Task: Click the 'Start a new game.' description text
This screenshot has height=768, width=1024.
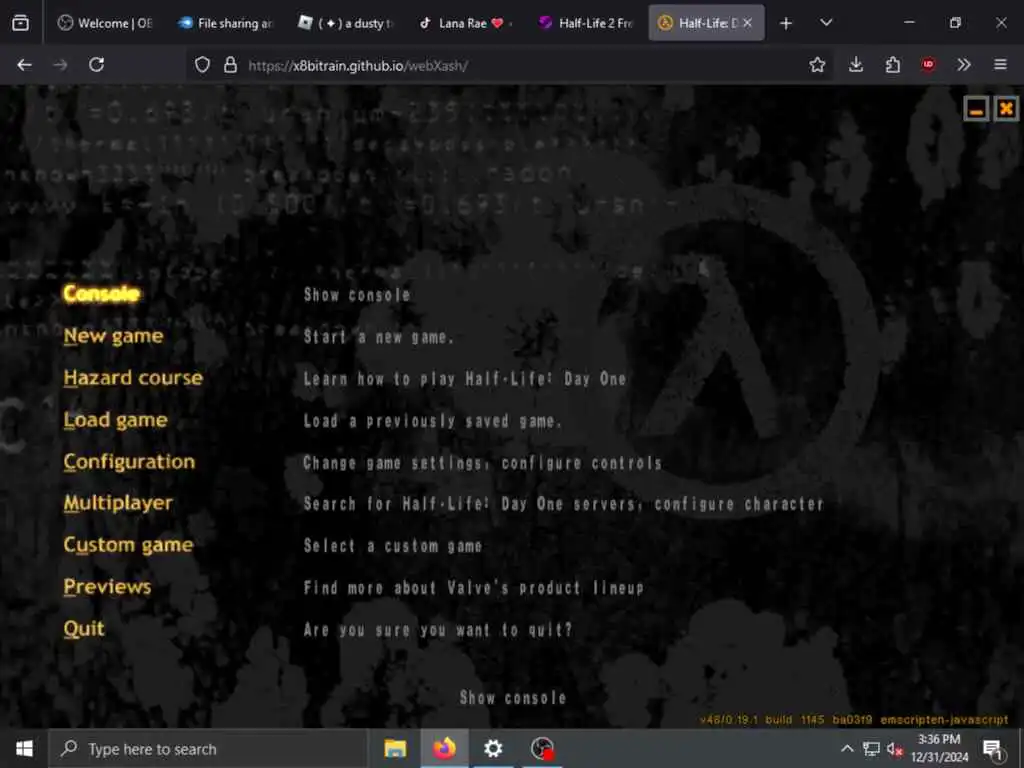Action: pyautogui.click(x=378, y=337)
